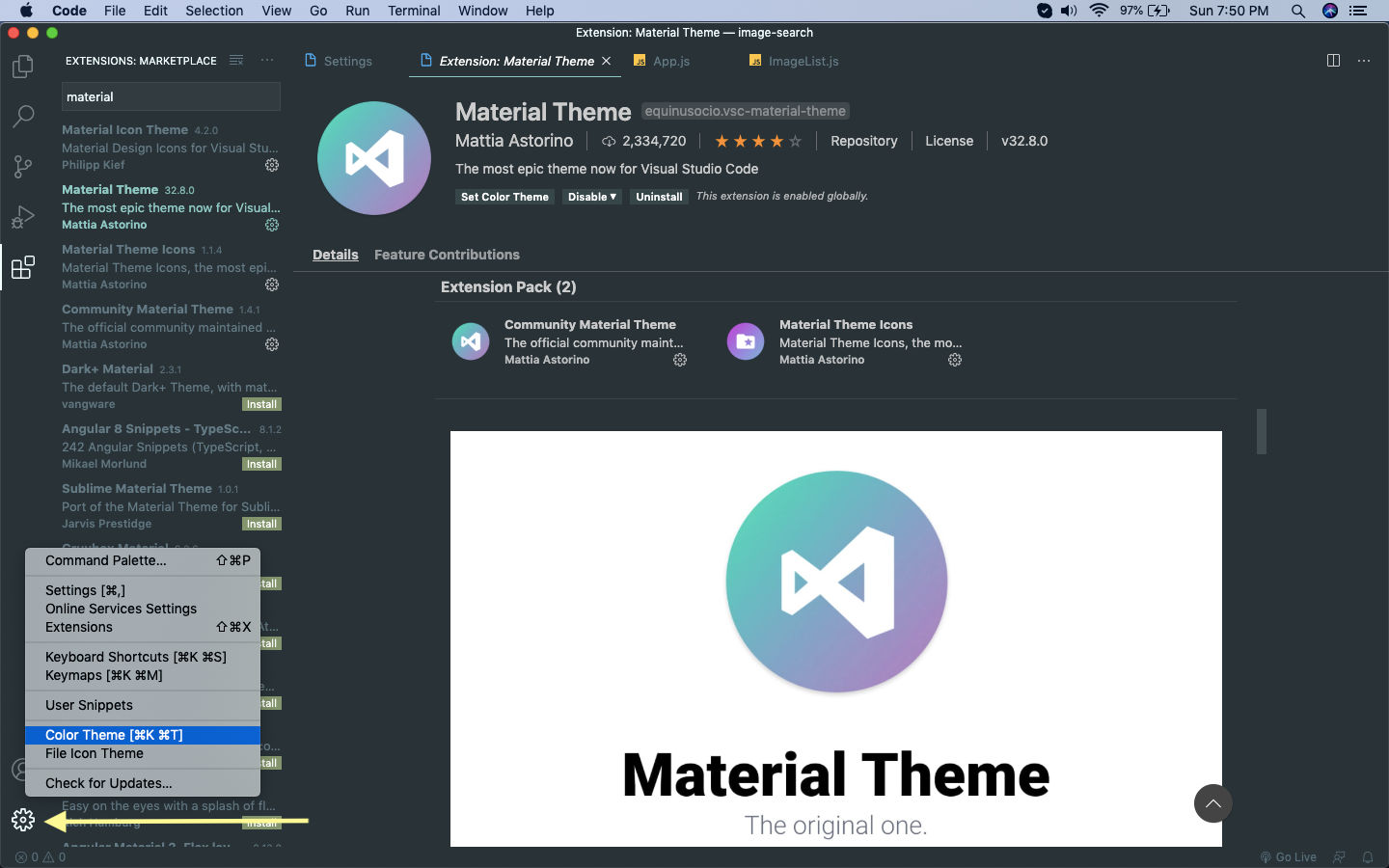Image resolution: width=1389 pixels, height=868 pixels.
Task: Open the Search view in activity bar
Action: click(22, 117)
